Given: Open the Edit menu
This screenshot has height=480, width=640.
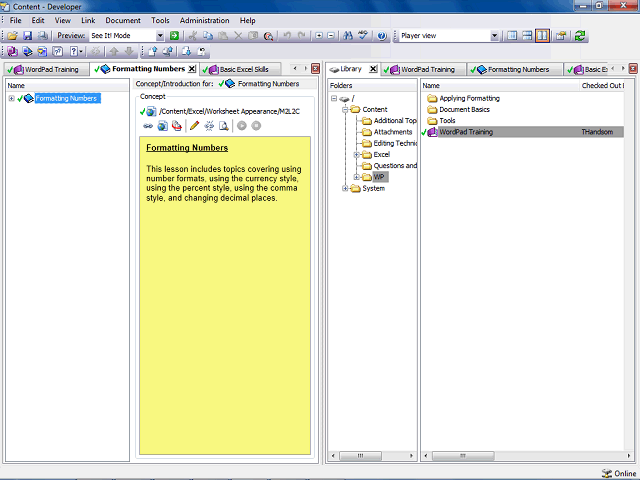Looking at the screenshot, I should 38,20.
